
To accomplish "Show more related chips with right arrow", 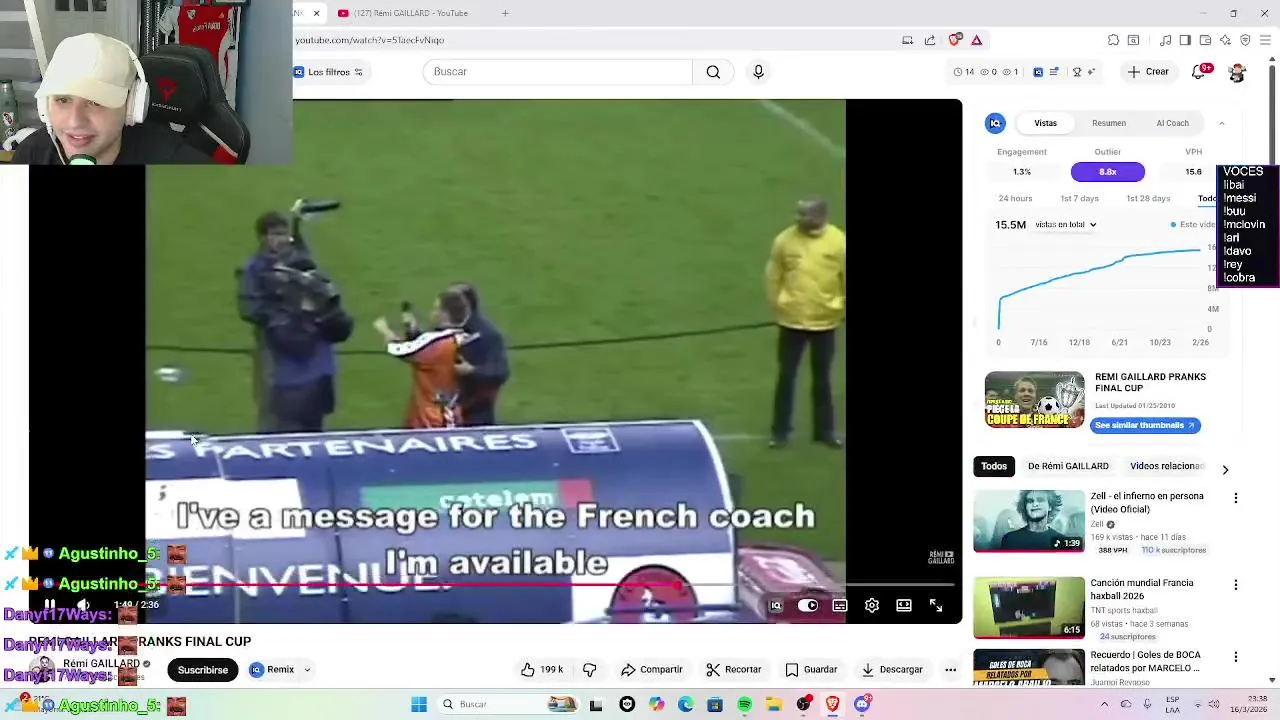I will (1225, 469).
